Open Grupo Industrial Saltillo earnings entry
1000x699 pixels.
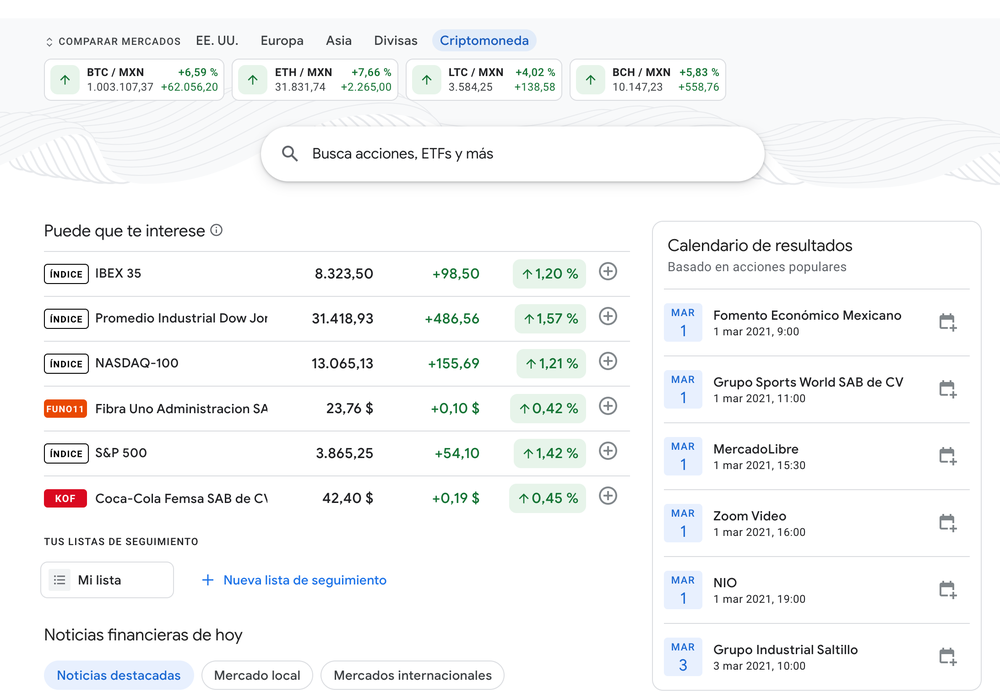tap(816, 656)
